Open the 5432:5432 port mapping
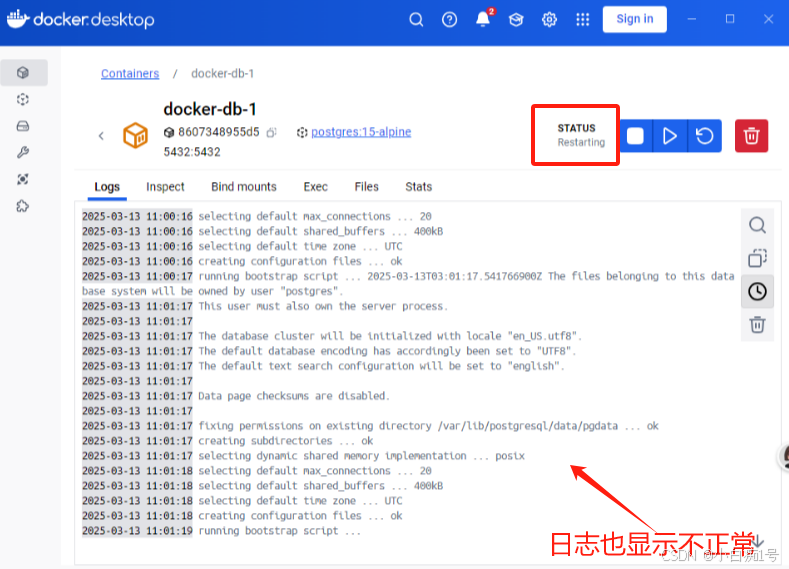Screen dimensions: 789x569 (192, 152)
